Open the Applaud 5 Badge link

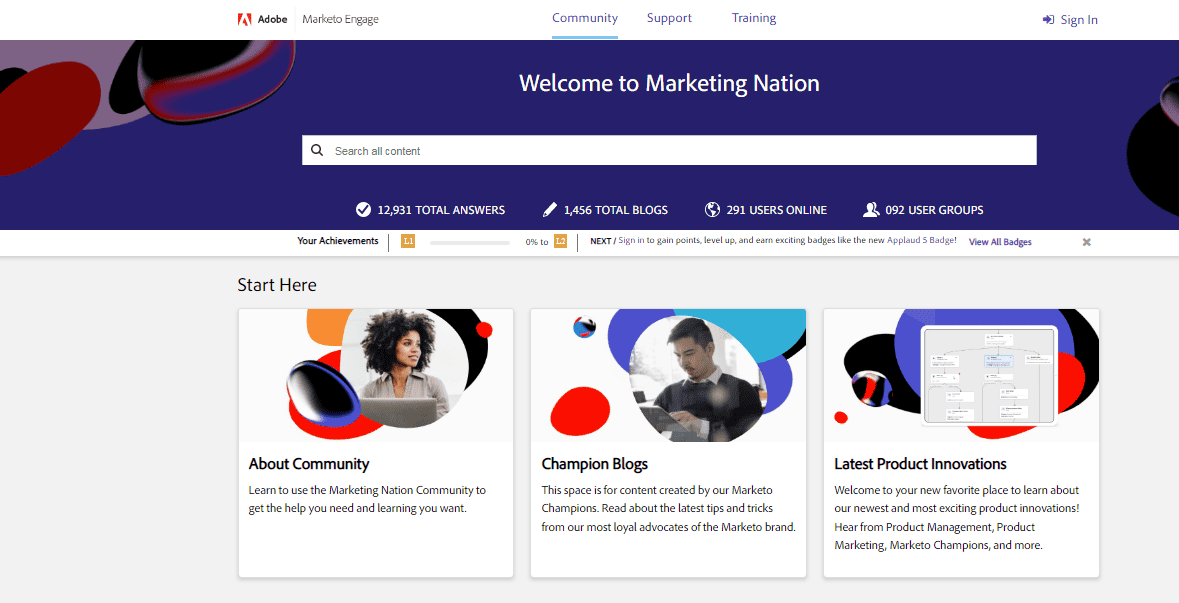pos(922,241)
